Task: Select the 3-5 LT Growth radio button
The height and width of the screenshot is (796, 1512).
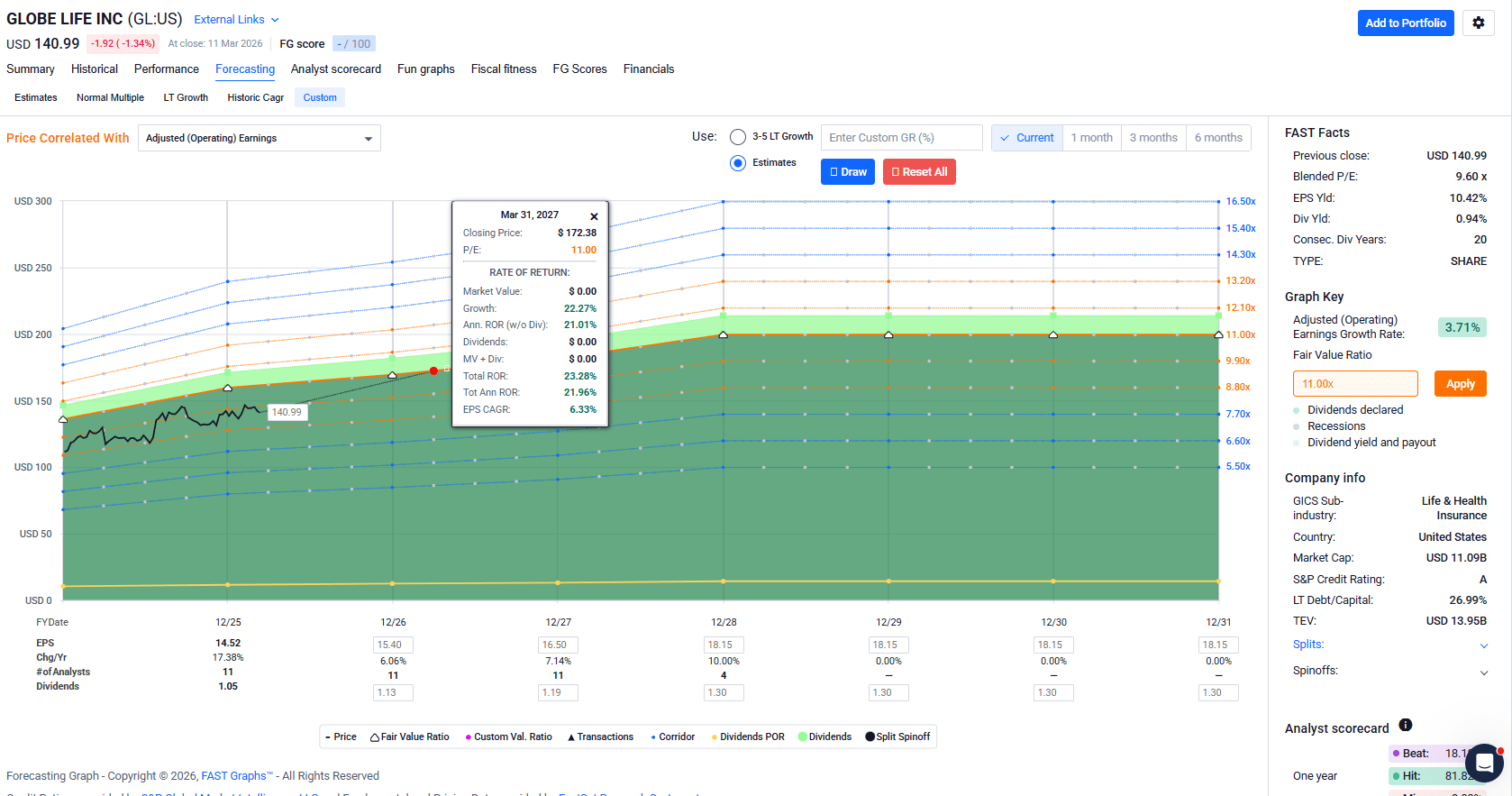Action: tap(738, 137)
